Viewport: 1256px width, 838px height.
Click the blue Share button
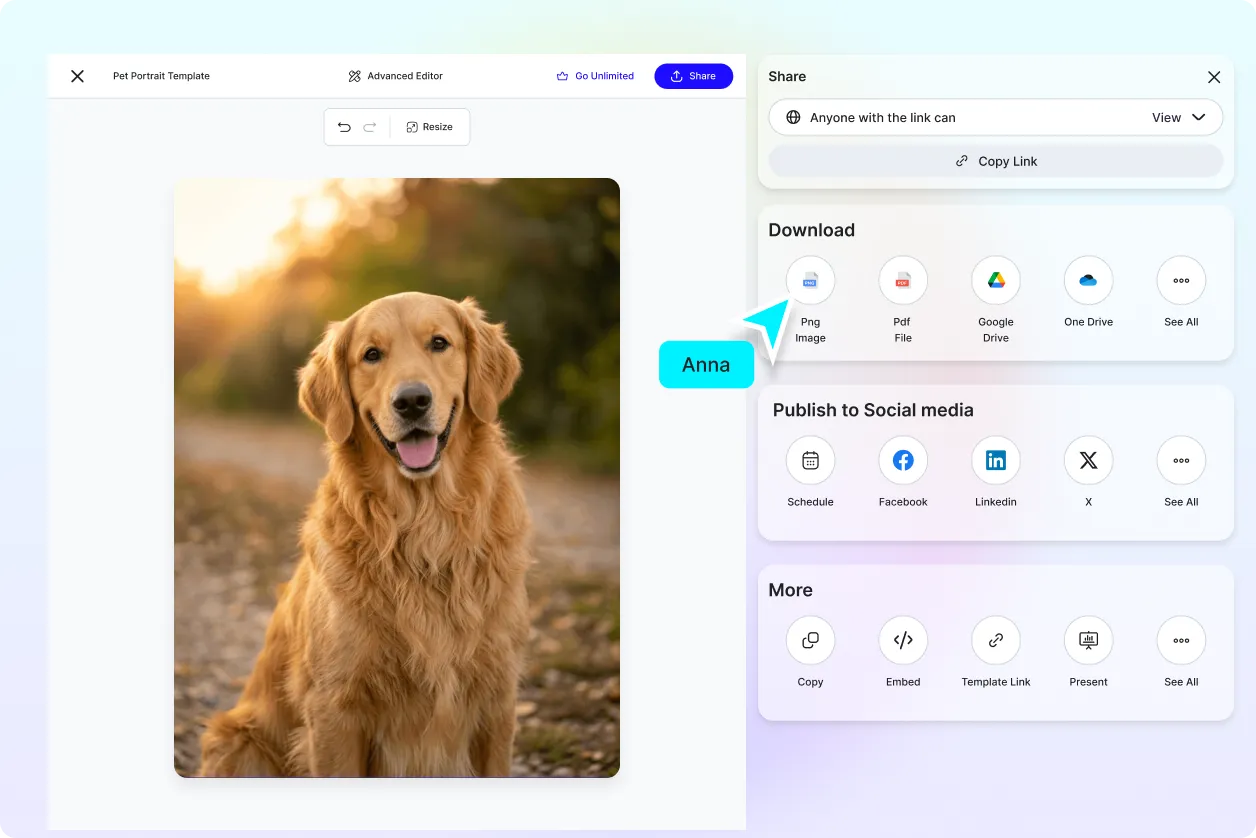[x=693, y=76]
